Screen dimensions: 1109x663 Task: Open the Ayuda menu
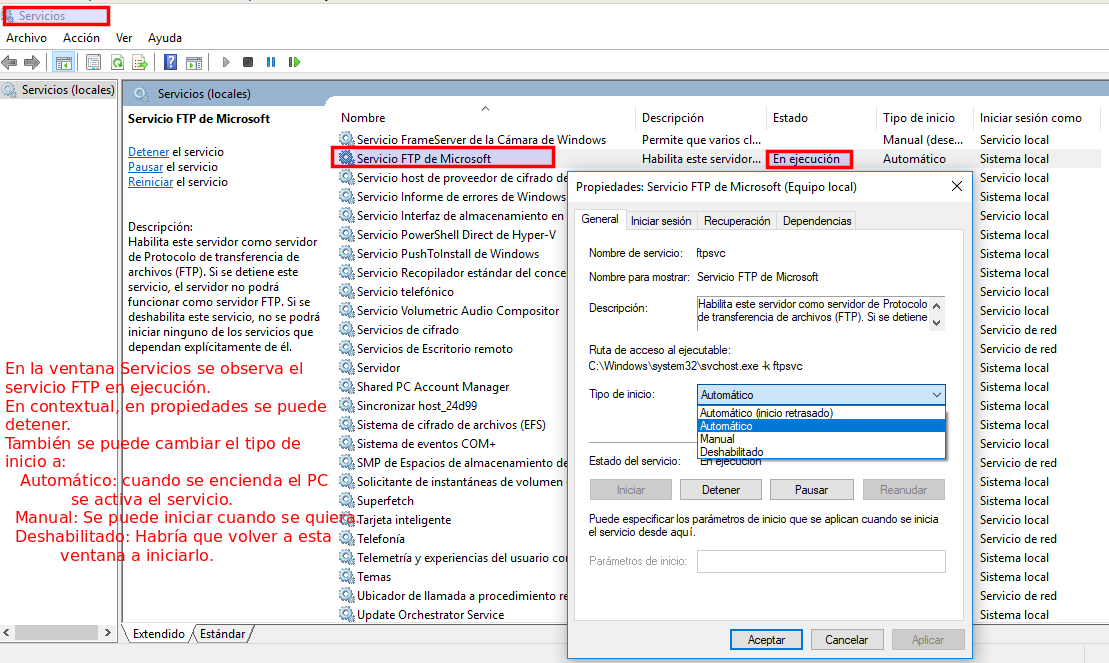click(165, 38)
